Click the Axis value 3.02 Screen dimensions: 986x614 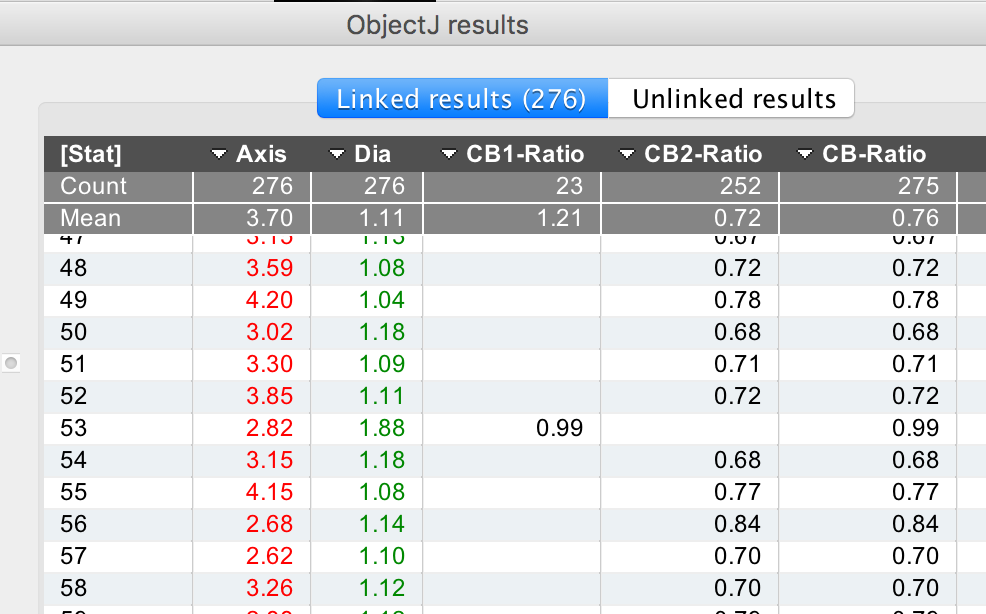click(x=269, y=332)
